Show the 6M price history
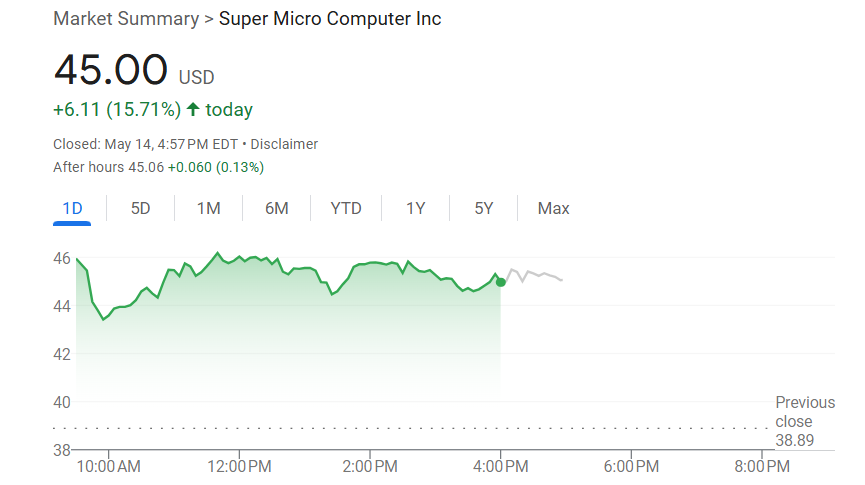865x485 pixels. tap(276, 209)
